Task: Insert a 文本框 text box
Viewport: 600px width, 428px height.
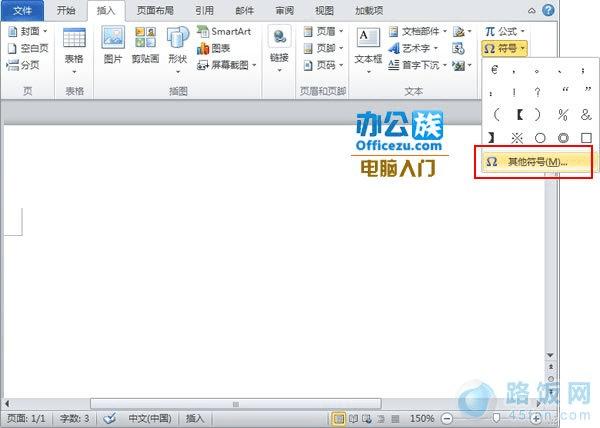Action: click(x=368, y=50)
